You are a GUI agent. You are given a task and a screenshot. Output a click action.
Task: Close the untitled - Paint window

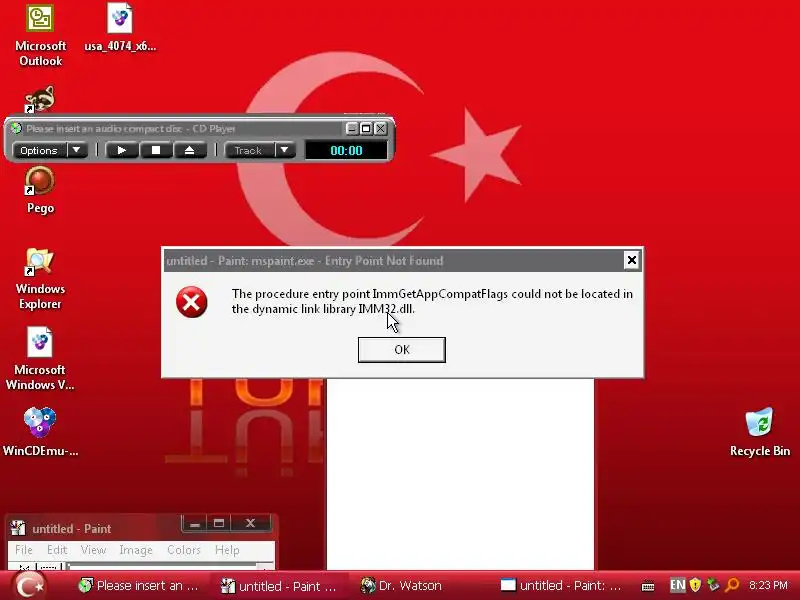point(251,523)
